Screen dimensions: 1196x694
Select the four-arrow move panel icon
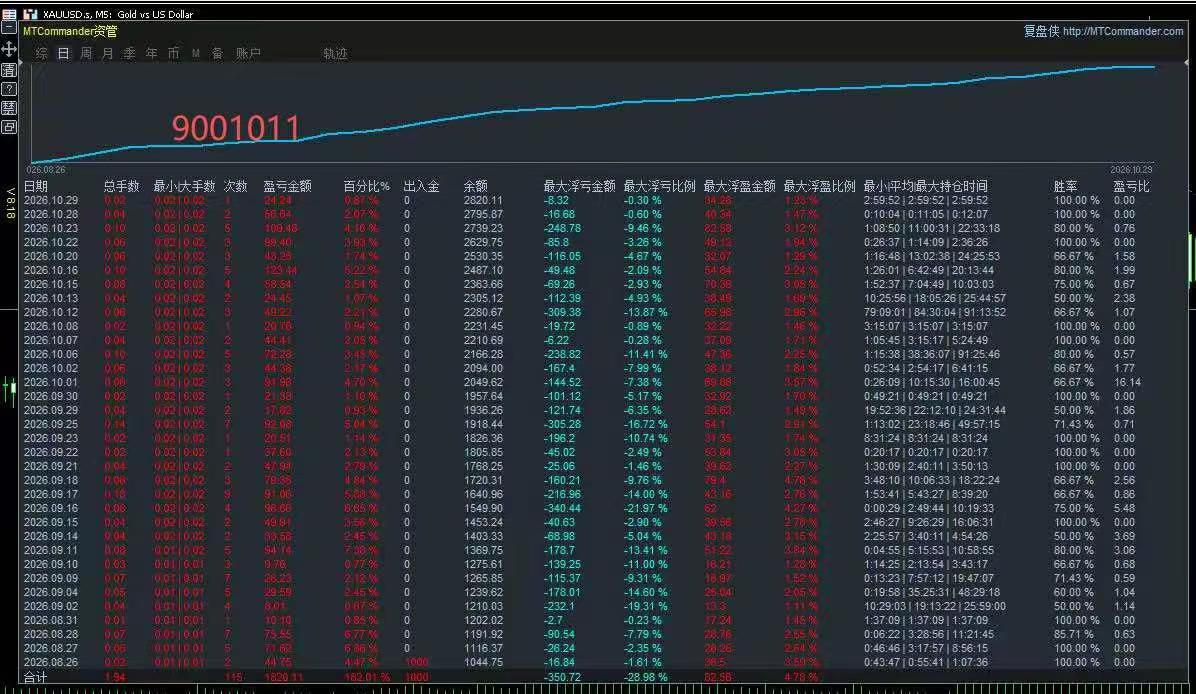[x=9, y=49]
